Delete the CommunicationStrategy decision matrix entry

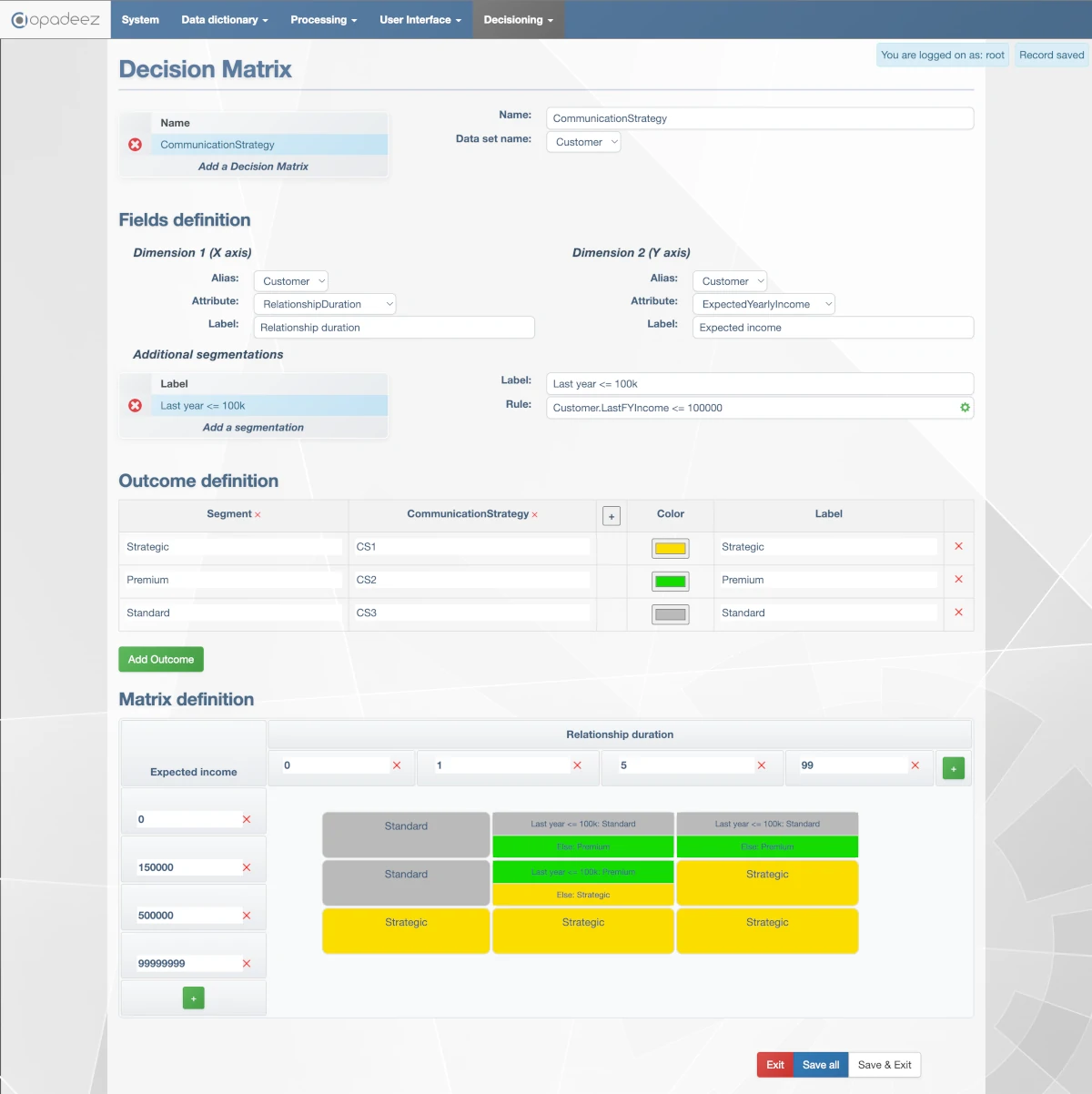[x=135, y=144]
